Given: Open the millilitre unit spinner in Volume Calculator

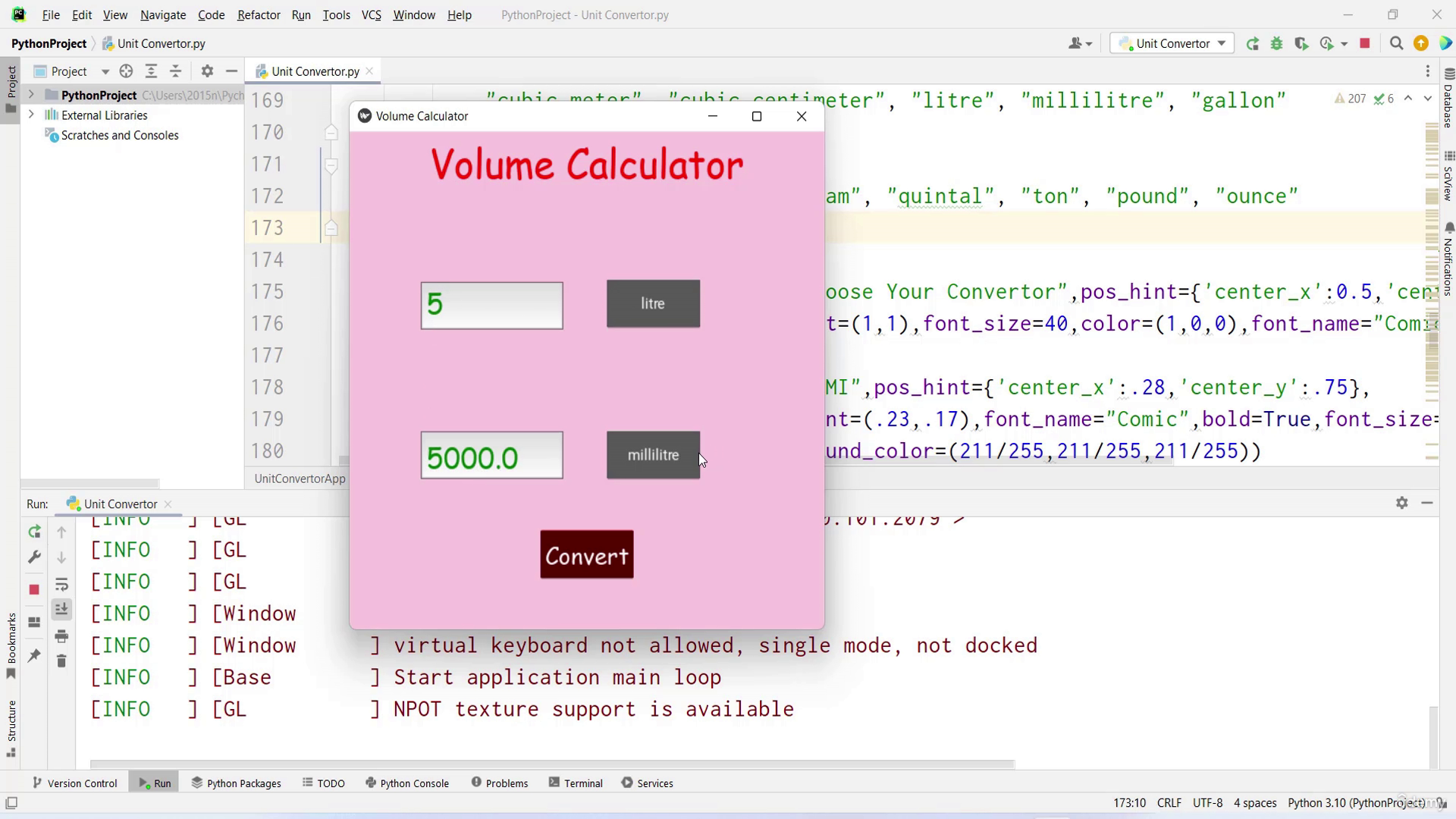Looking at the screenshot, I should coord(653,455).
